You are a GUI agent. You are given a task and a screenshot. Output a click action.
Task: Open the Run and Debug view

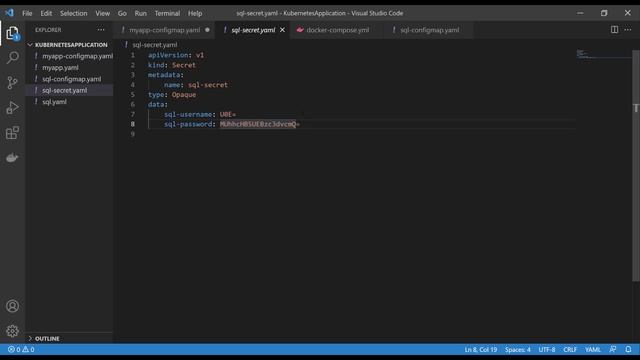tap(12, 108)
